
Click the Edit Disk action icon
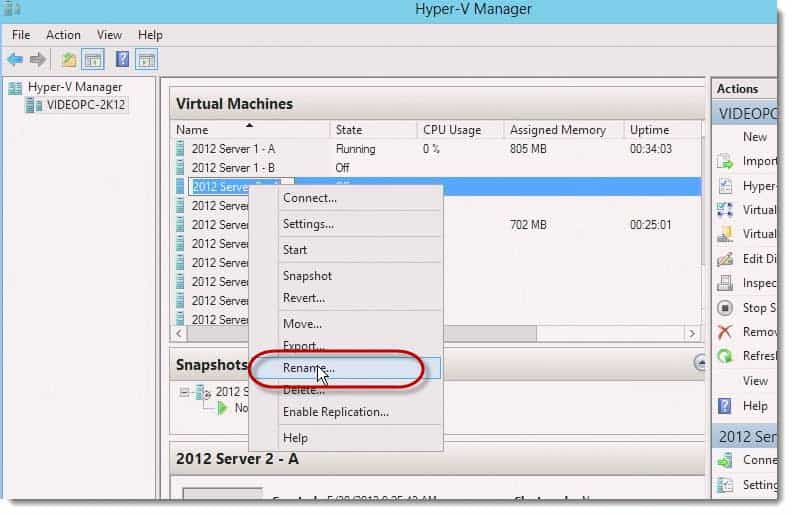pyautogui.click(x=725, y=259)
